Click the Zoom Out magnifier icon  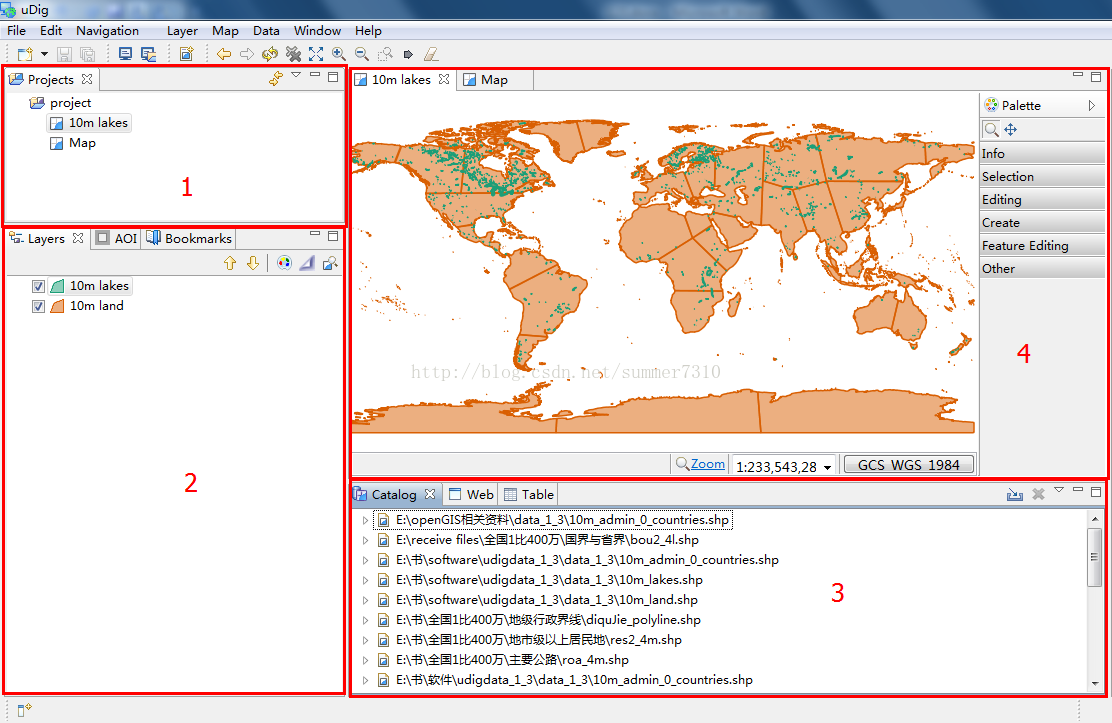(x=362, y=54)
